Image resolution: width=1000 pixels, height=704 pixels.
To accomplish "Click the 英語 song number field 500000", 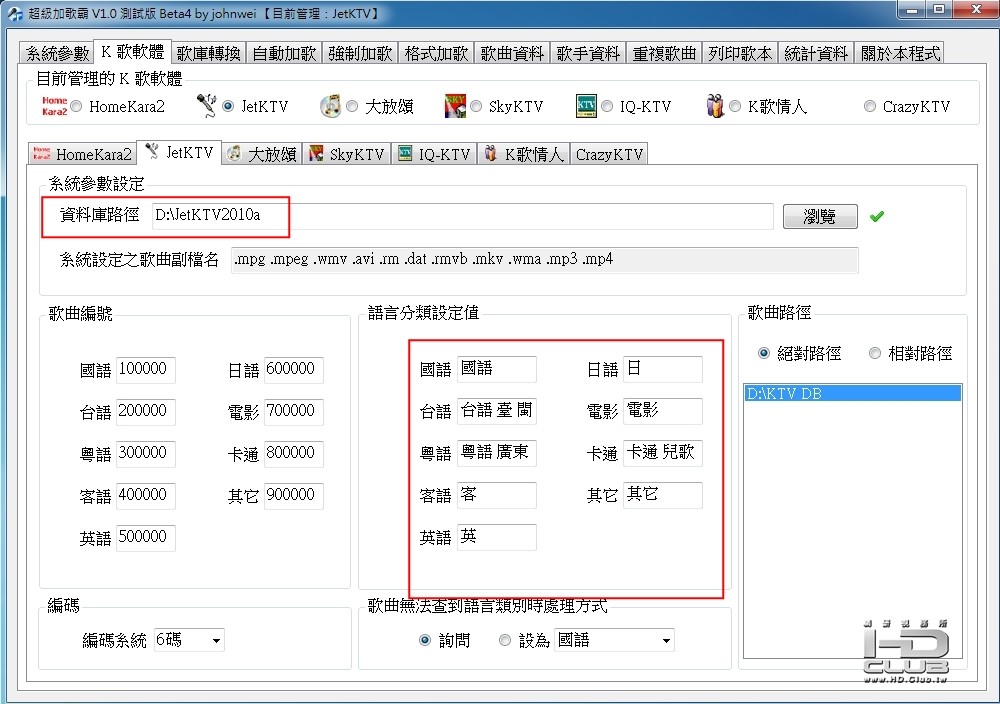I will pyautogui.click(x=145, y=538).
